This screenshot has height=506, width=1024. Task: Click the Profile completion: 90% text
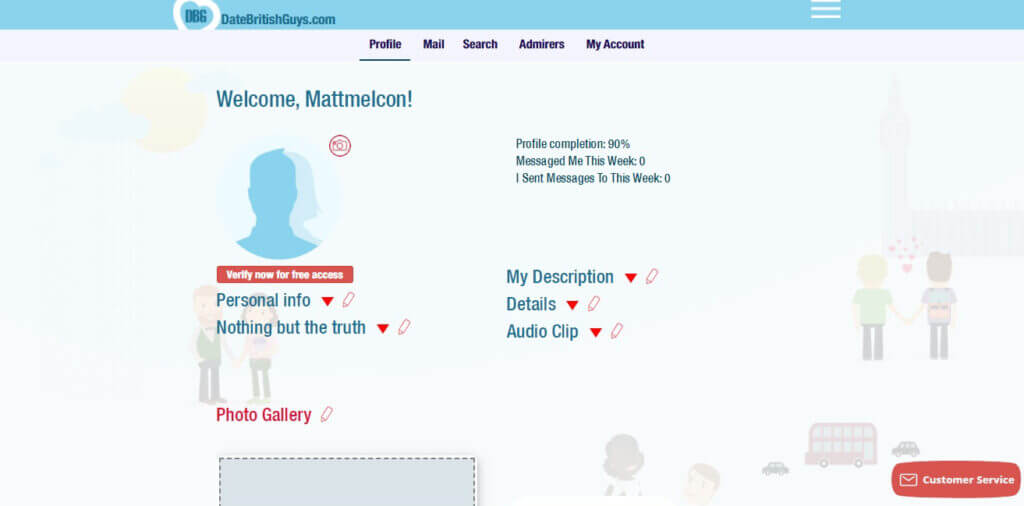tap(573, 144)
